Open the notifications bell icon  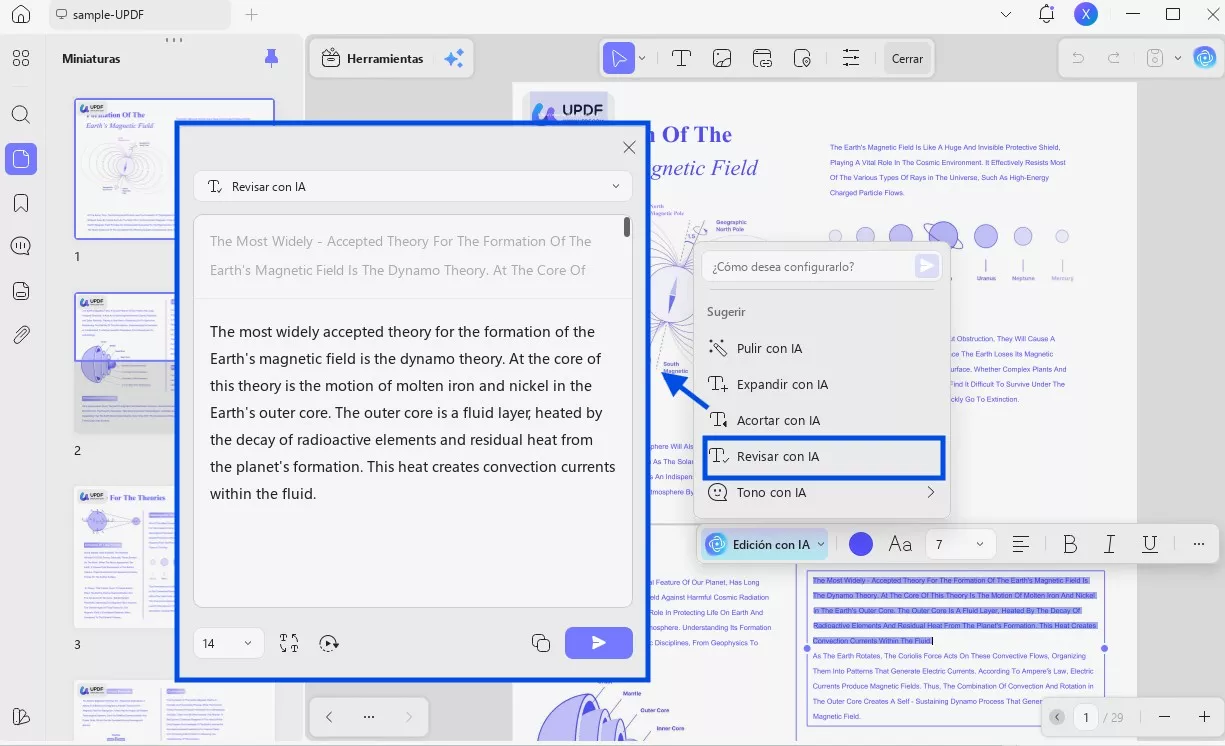[x=1046, y=14]
